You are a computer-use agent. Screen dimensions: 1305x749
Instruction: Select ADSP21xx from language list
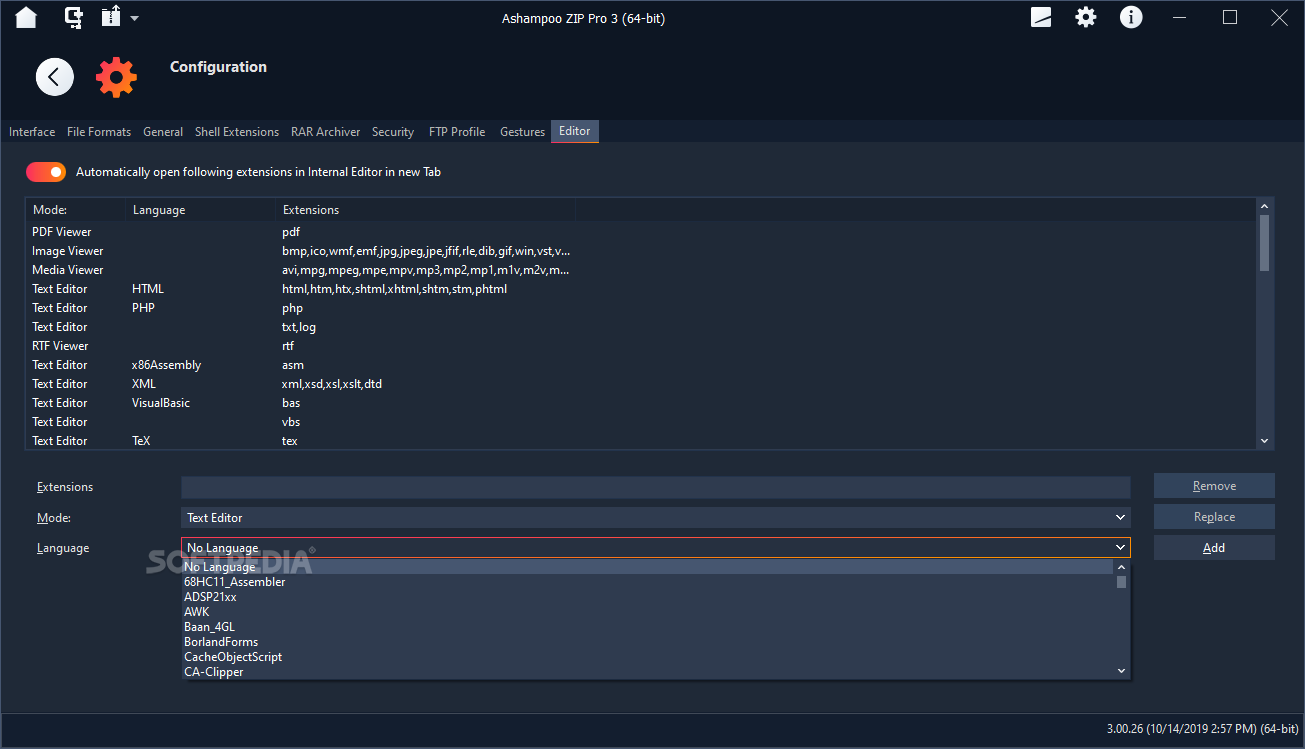[648, 597]
